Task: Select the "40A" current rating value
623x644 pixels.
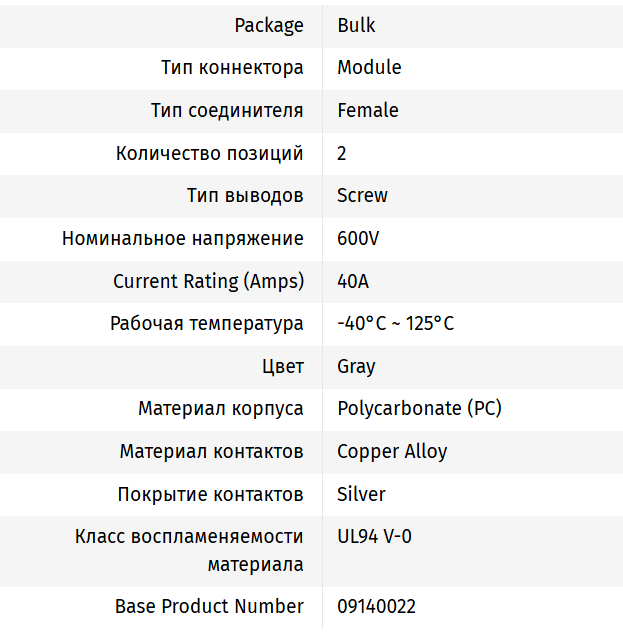Action: click(353, 281)
